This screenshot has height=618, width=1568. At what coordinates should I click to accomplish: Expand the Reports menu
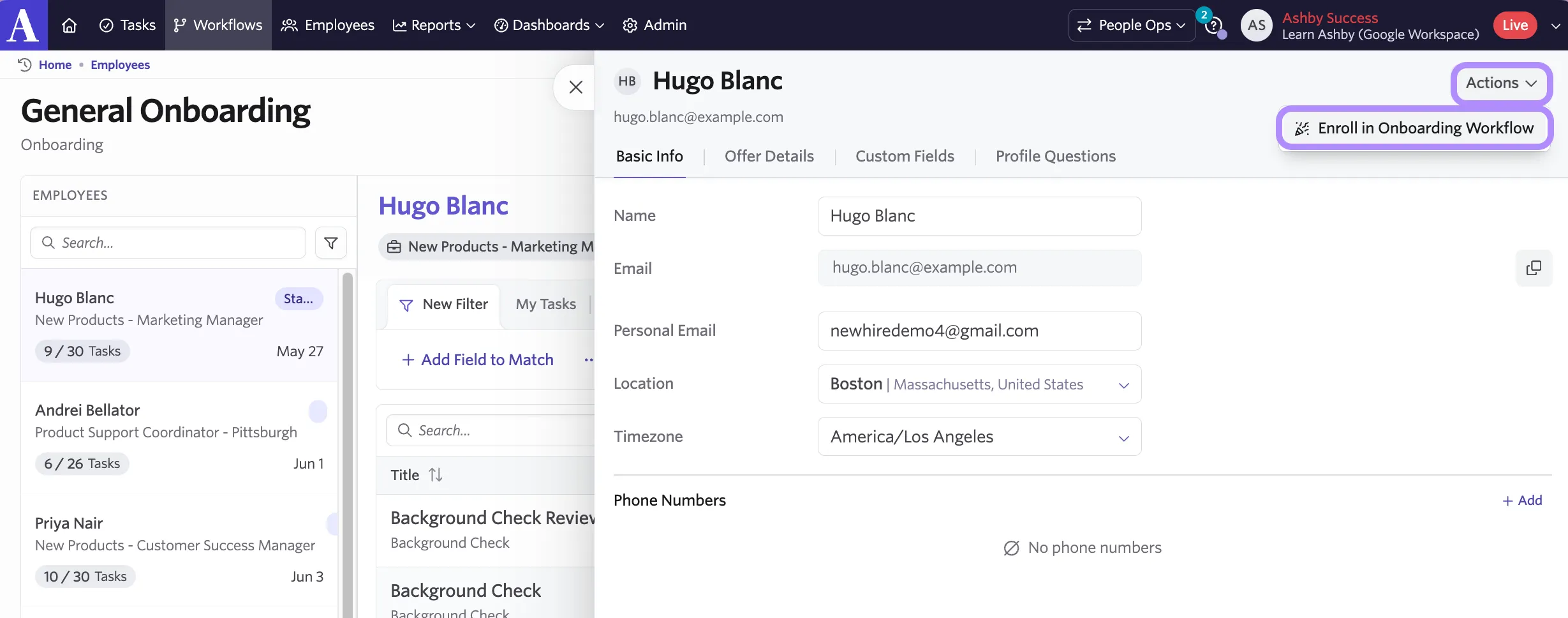tap(434, 25)
